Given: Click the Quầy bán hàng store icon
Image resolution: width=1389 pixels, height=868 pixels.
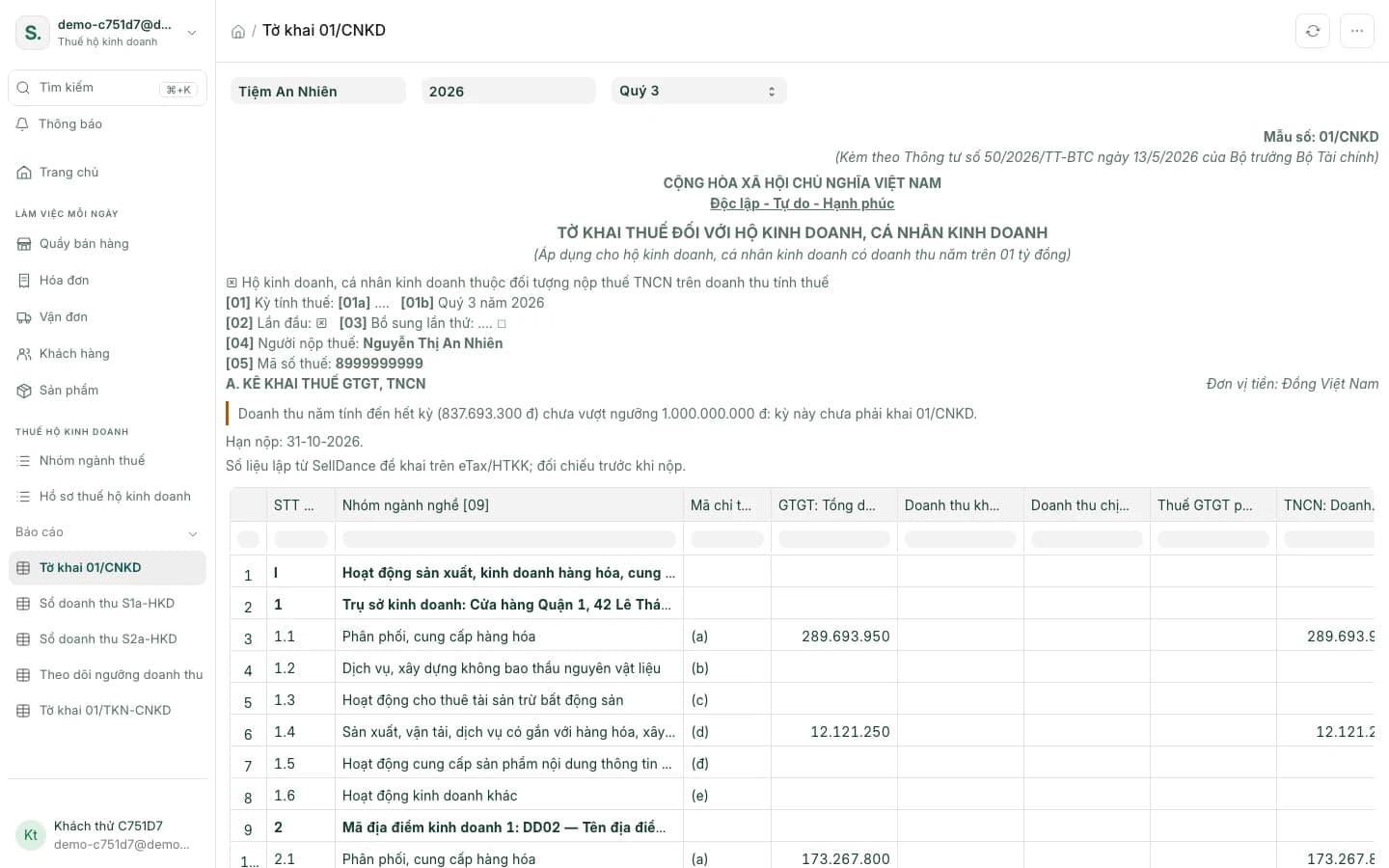Looking at the screenshot, I should [24, 244].
